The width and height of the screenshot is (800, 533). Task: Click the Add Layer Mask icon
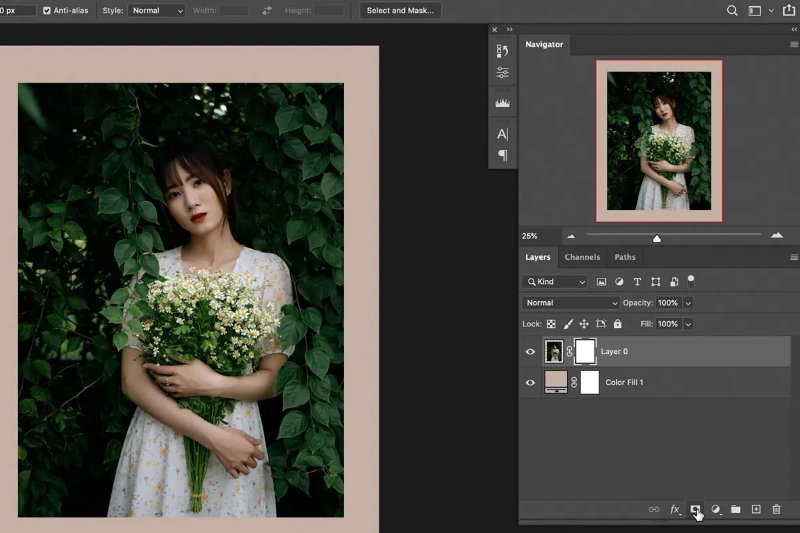pyautogui.click(x=695, y=510)
